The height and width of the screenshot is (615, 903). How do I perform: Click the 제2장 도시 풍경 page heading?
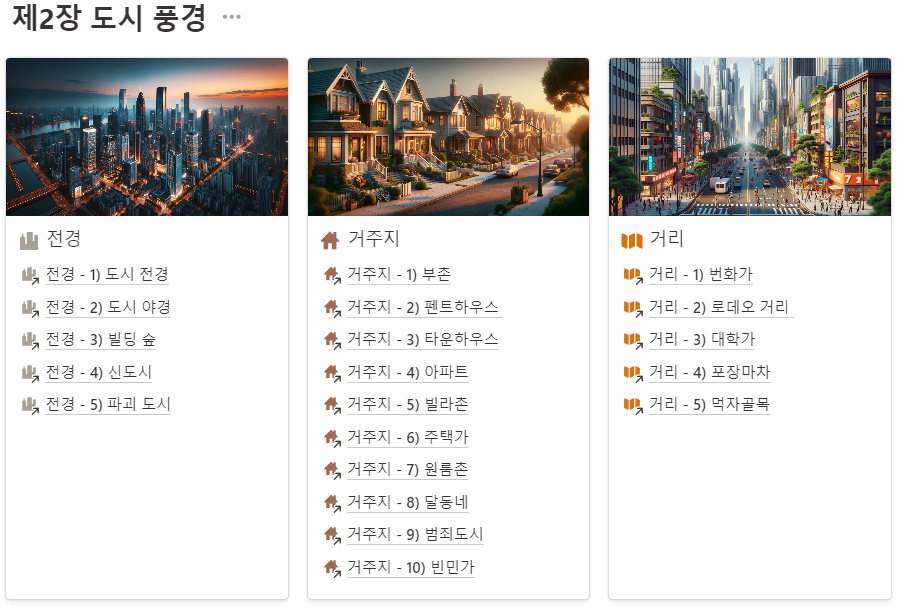pos(109,17)
